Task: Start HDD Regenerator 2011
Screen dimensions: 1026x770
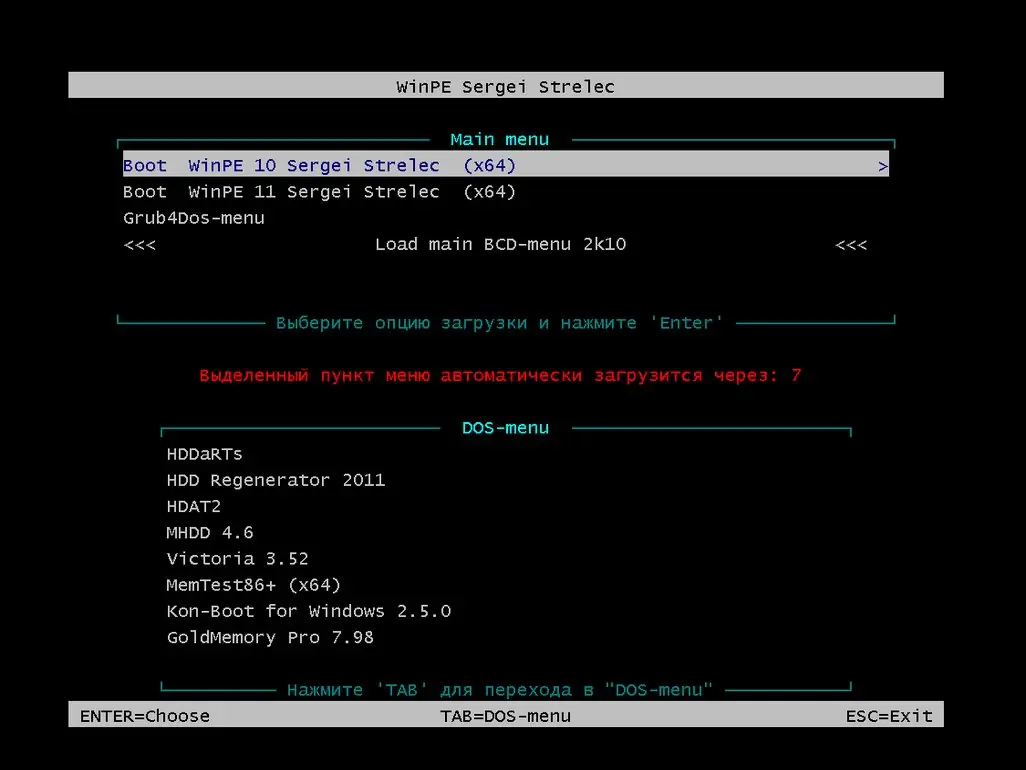Action: coord(275,480)
